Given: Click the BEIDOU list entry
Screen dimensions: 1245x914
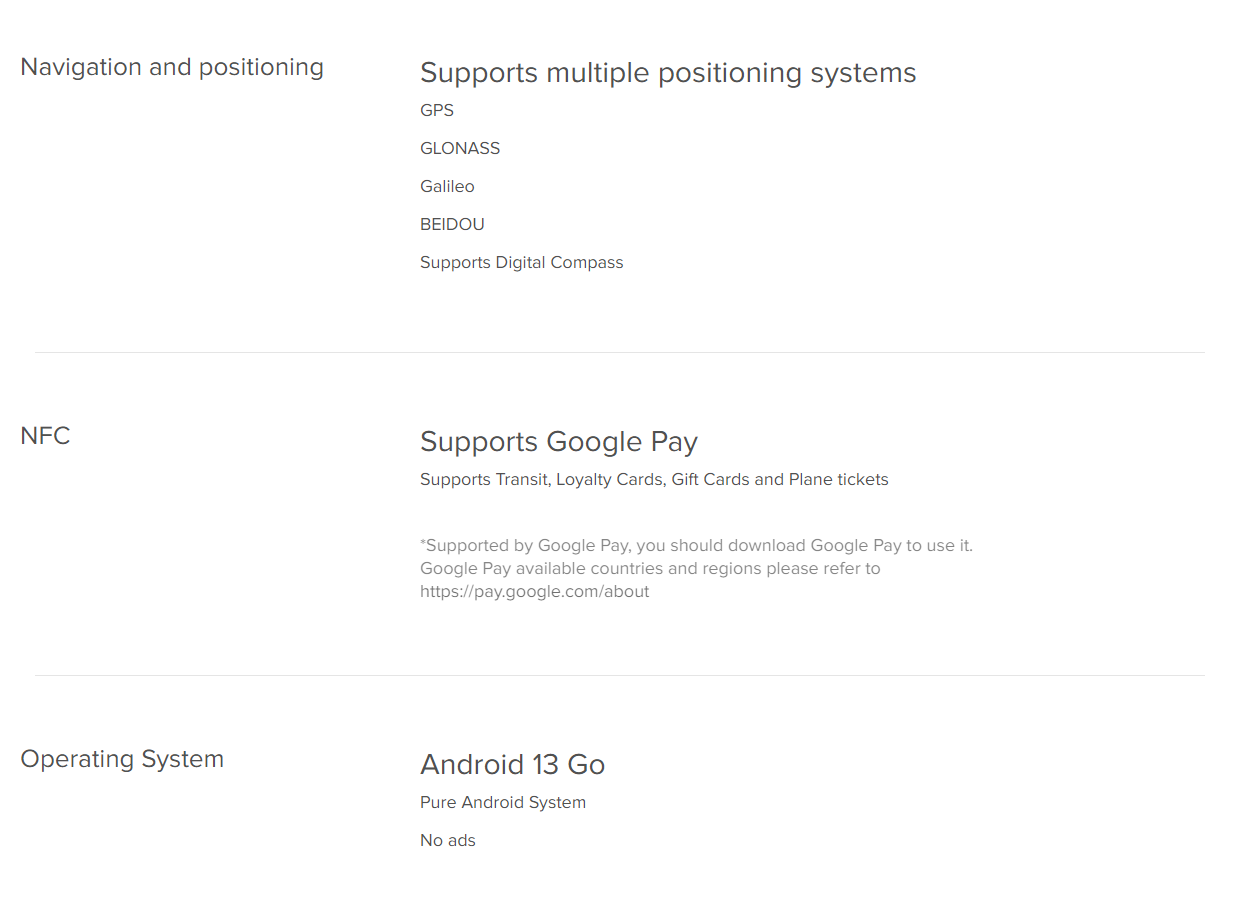Looking at the screenshot, I should tap(452, 224).
